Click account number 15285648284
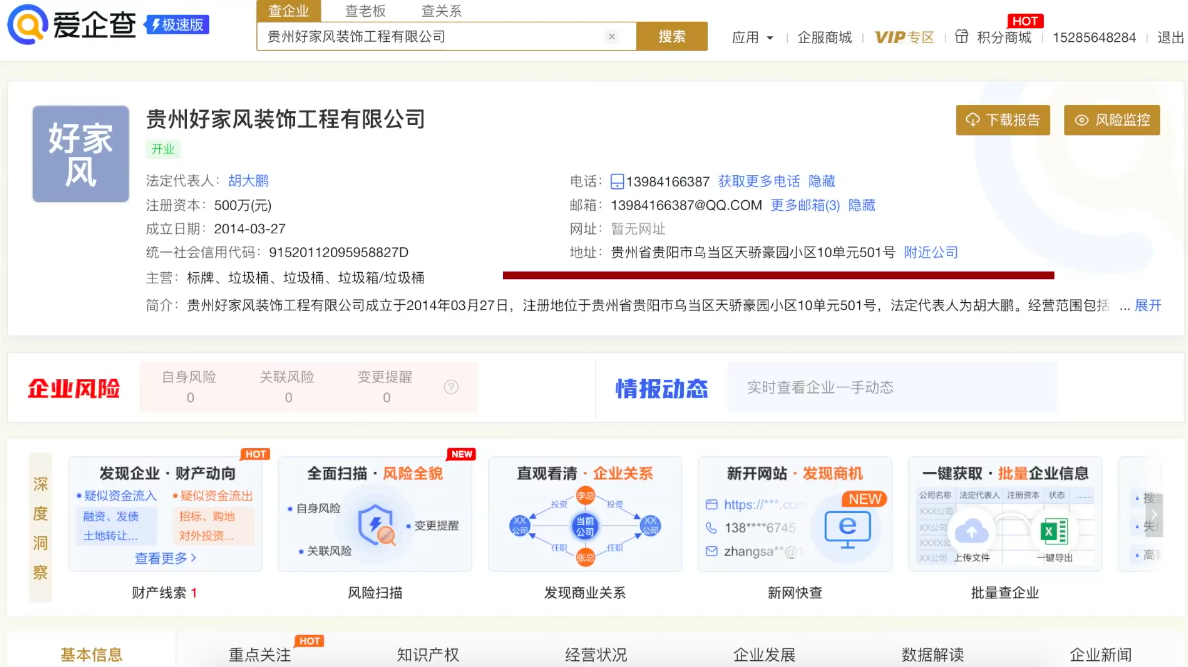This screenshot has height=667, width=1188. (x=1094, y=37)
